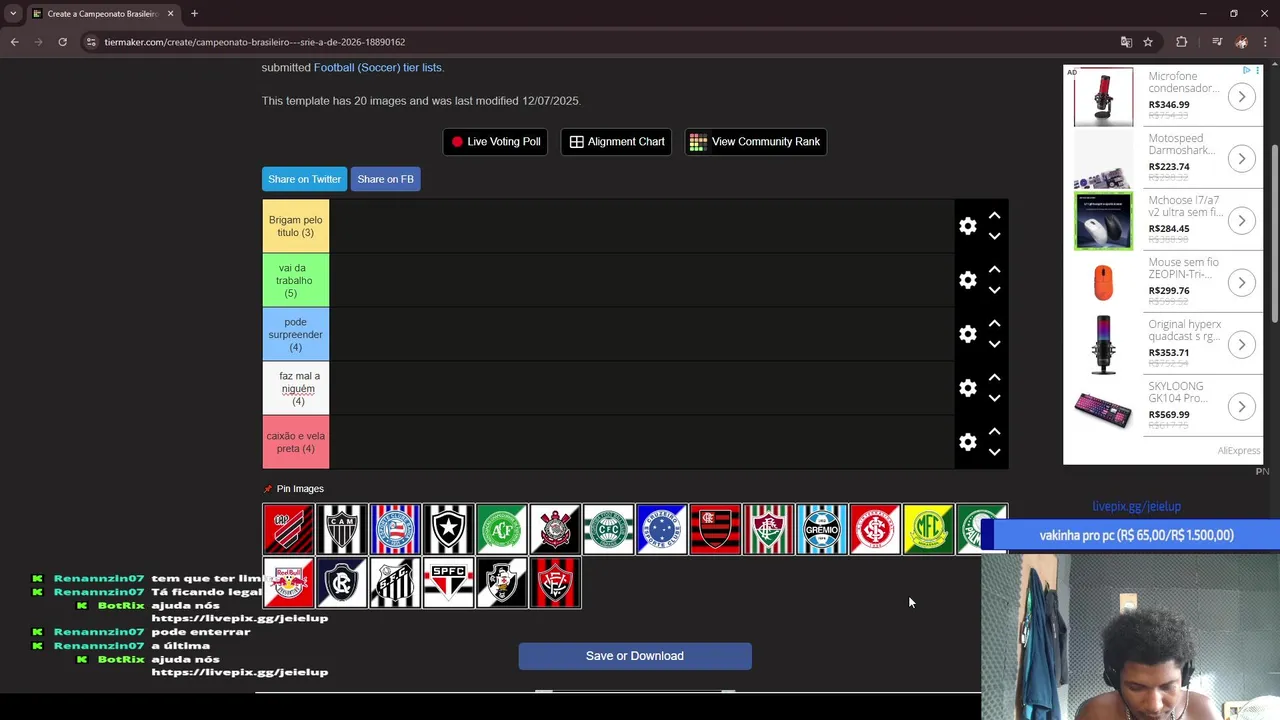The height and width of the screenshot is (720, 1280).
Task: Open settings gear for caixão e vela preta tier
Action: click(x=968, y=442)
